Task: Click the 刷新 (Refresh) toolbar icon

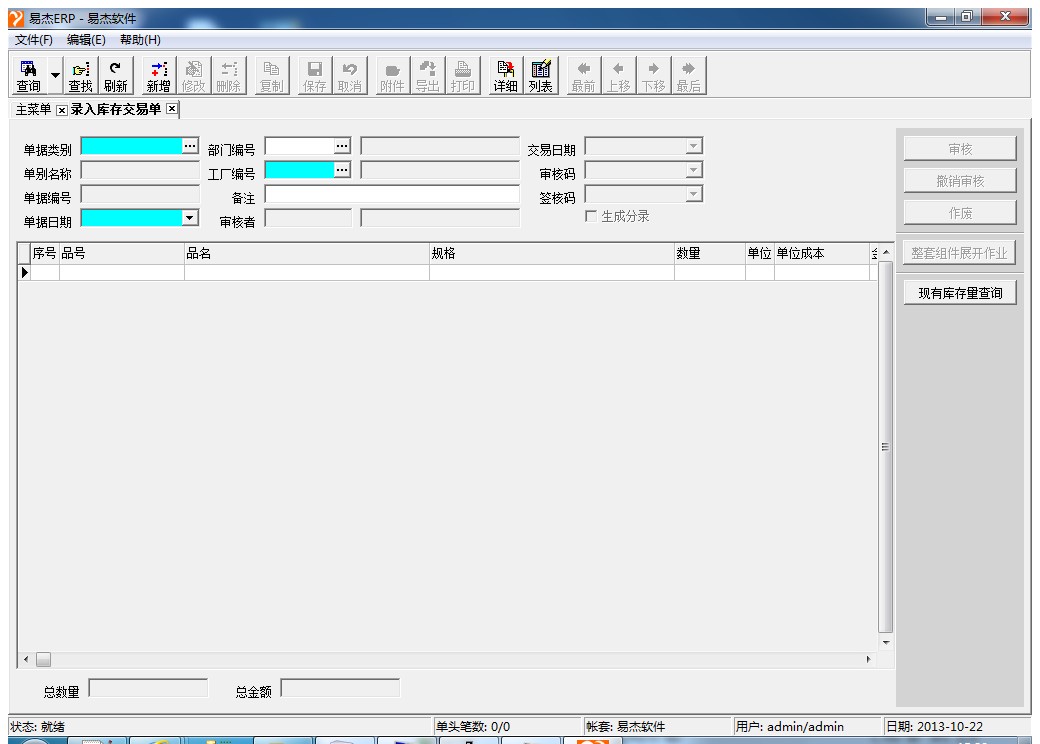Action: click(x=115, y=75)
